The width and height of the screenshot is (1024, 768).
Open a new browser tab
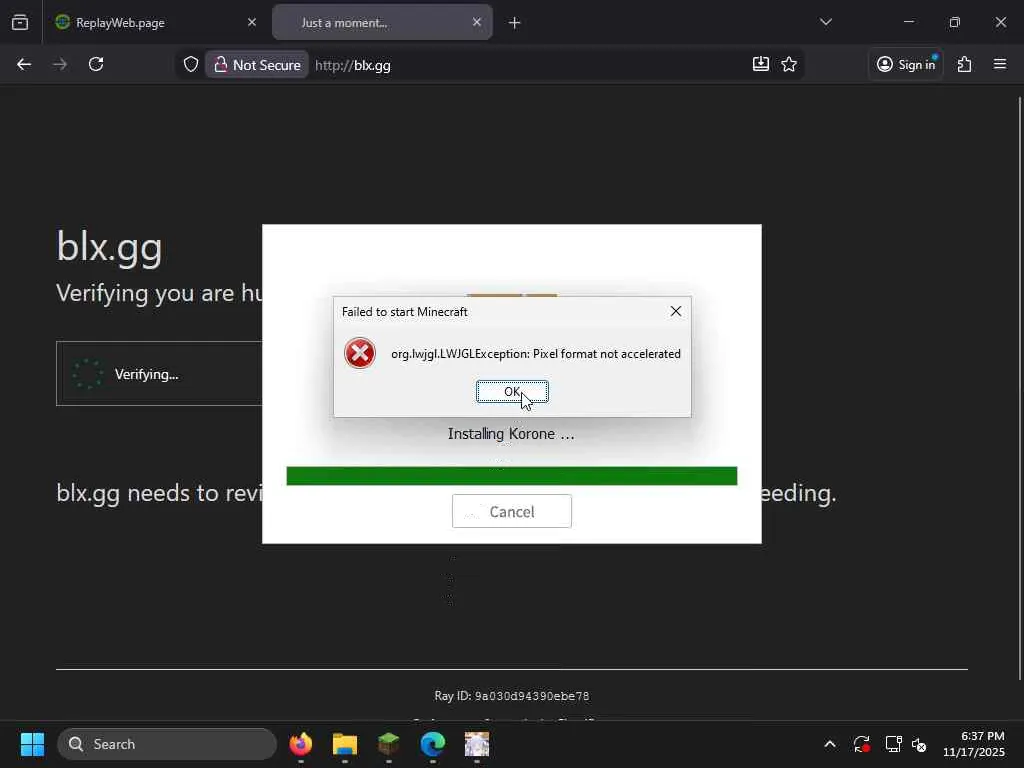point(515,23)
